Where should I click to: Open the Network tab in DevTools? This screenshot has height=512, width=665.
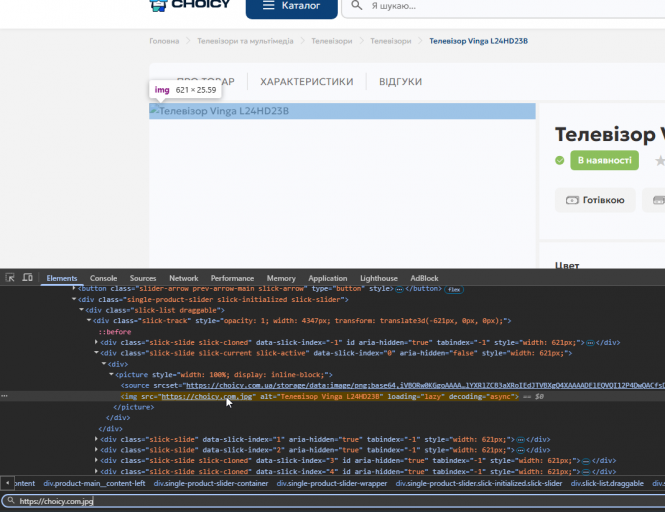184,278
